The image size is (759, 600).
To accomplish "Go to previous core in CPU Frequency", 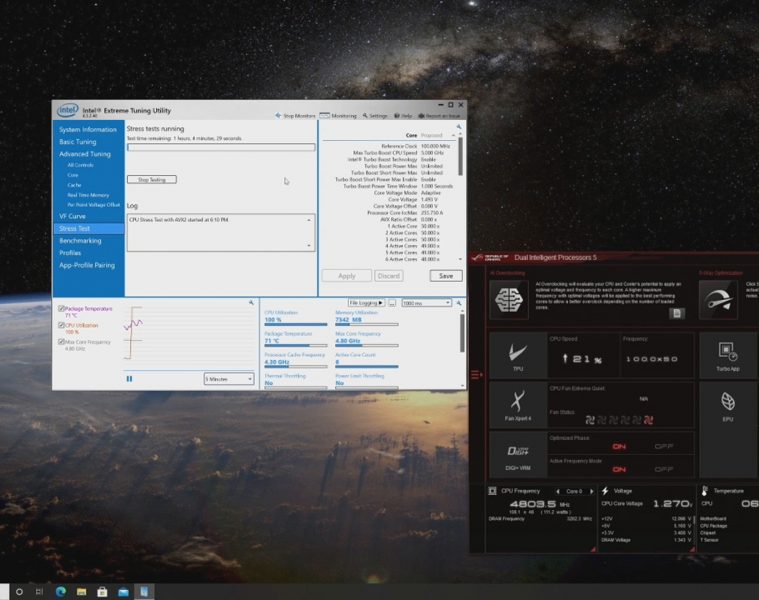I will click(x=558, y=491).
